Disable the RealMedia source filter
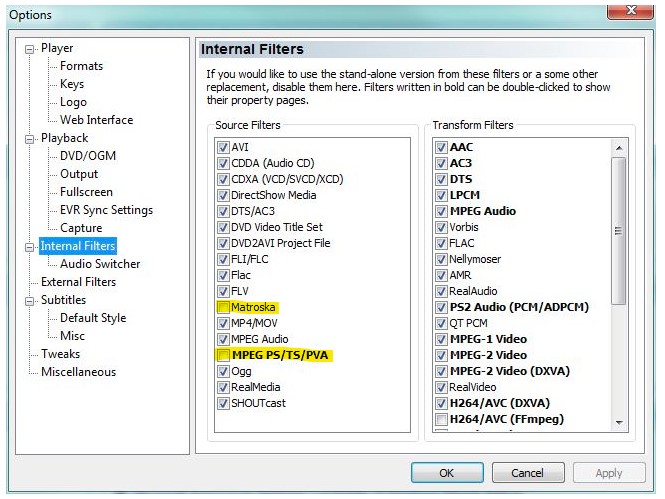 click(x=223, y=387)
